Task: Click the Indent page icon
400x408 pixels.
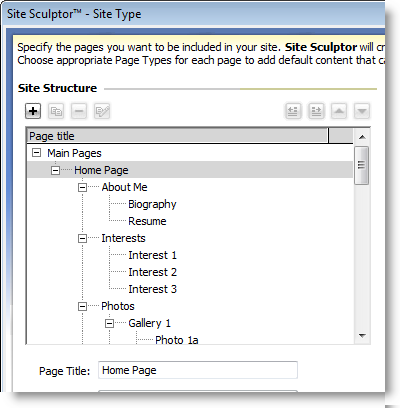Action: click(316, 111)
